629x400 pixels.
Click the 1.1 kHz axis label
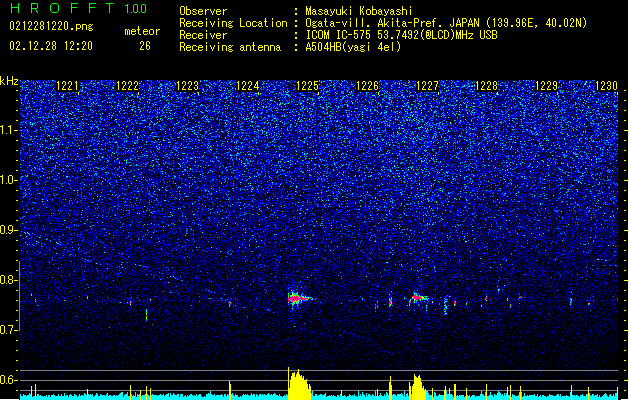[9, 130]
